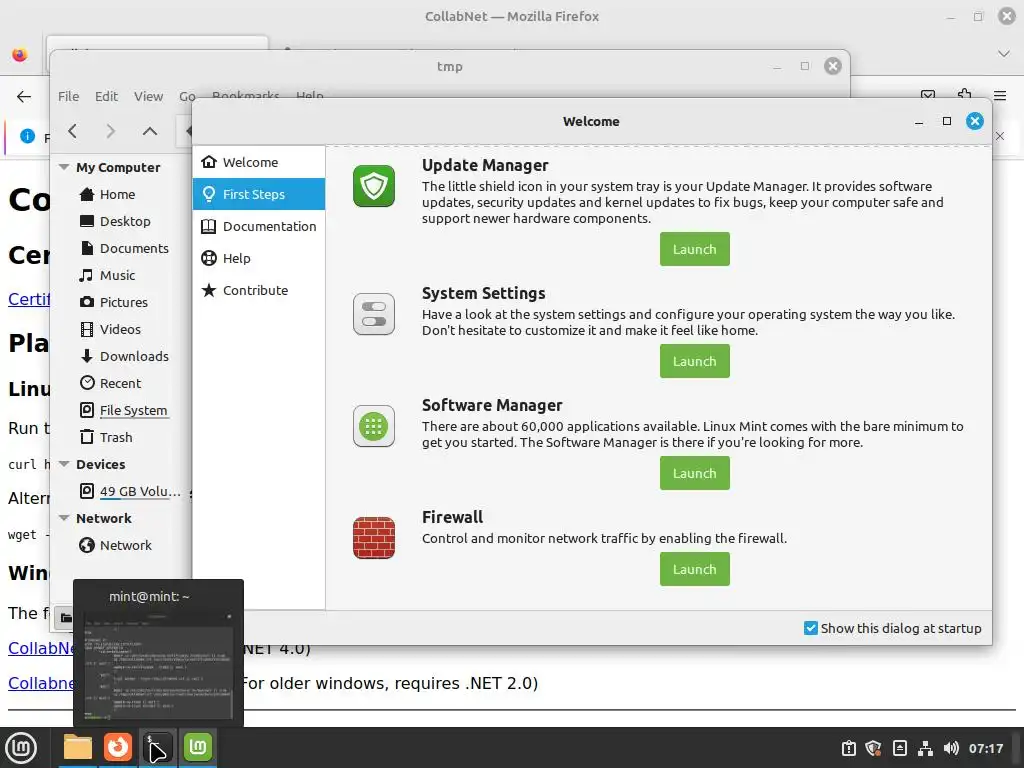This screenshot has width=1024, height=768.
Task: Close the tmp file manager window
Action: pos(833,66)
